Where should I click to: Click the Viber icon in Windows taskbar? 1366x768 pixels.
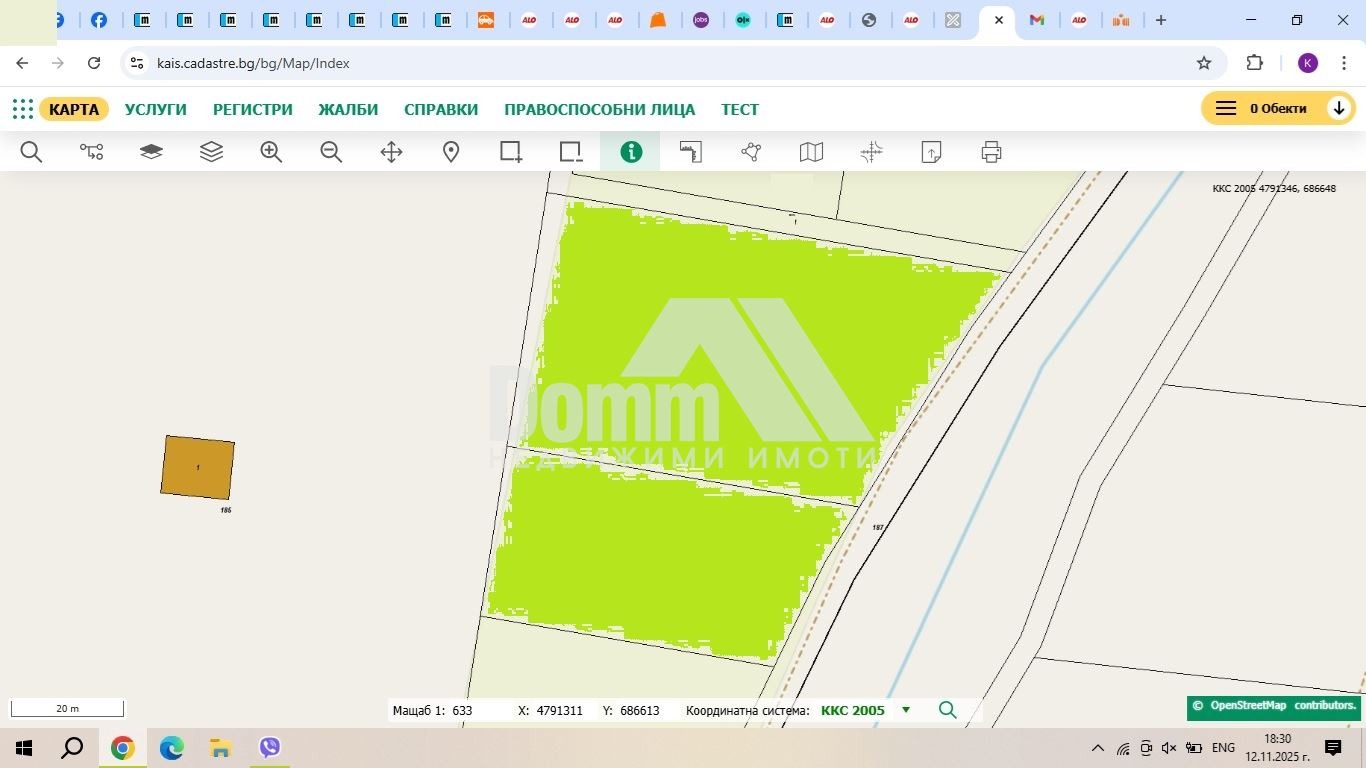point(269,747)
